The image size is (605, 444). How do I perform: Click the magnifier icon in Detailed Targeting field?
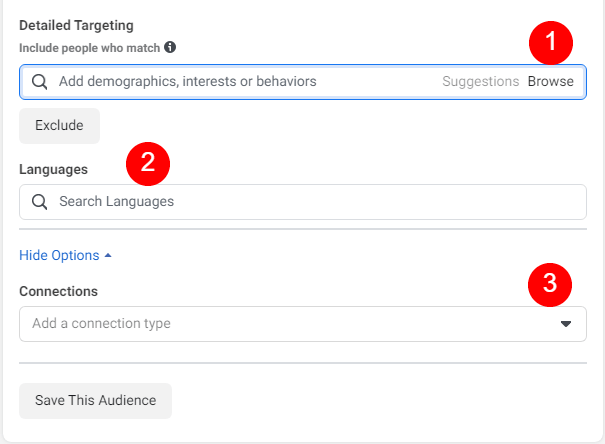point(40,82)
